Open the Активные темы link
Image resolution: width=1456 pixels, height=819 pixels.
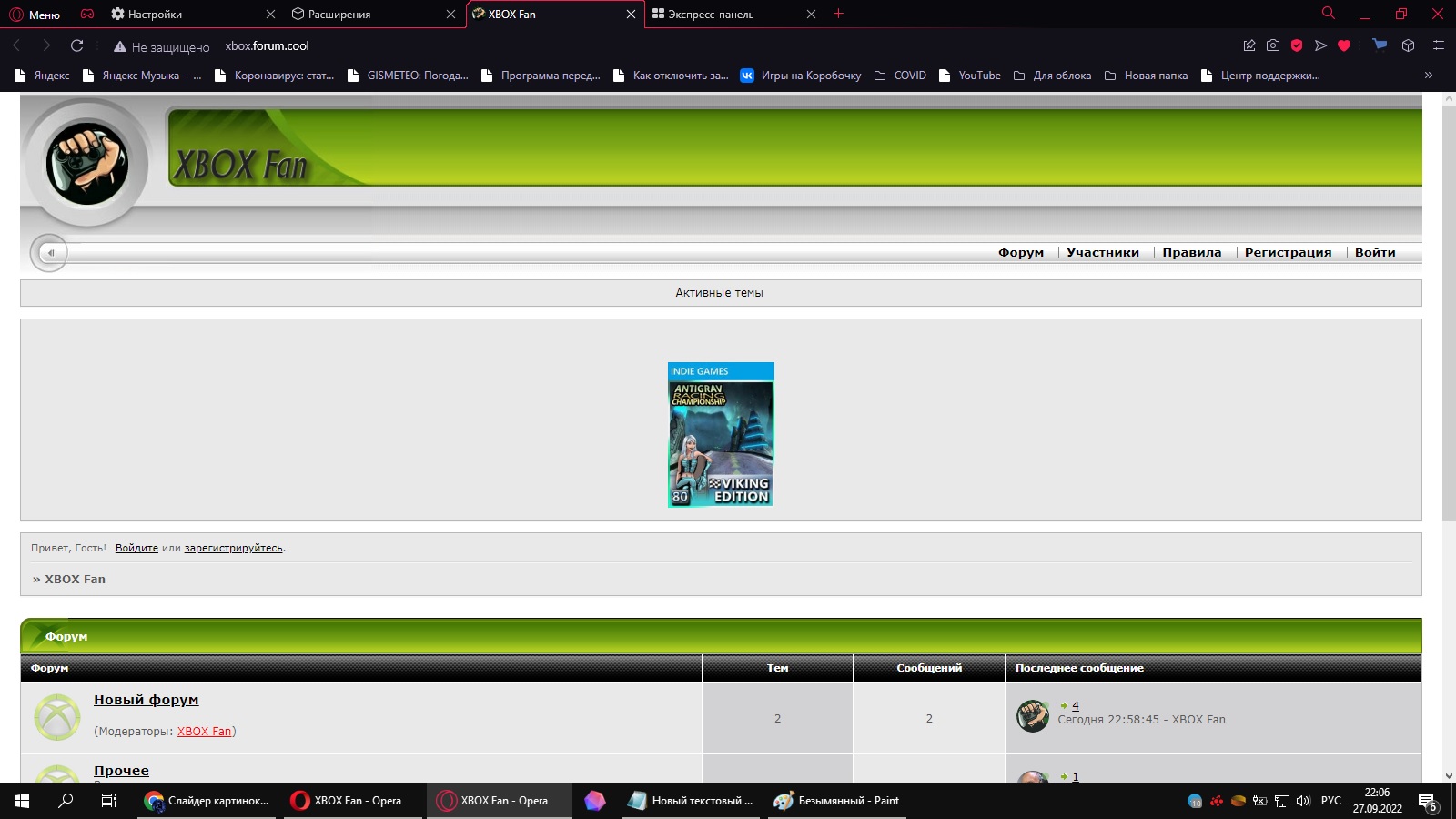click(x=719, y=293)
